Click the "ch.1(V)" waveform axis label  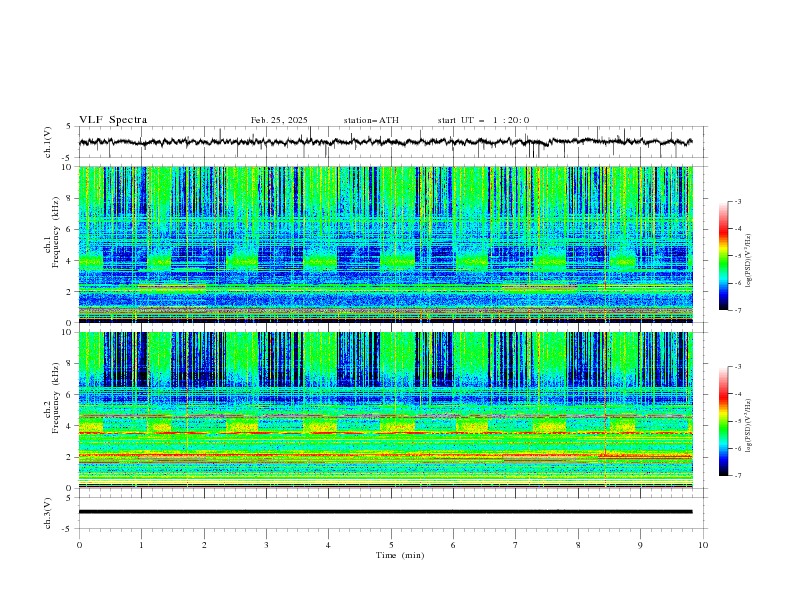pyautogui.click(x=48, y=142)
